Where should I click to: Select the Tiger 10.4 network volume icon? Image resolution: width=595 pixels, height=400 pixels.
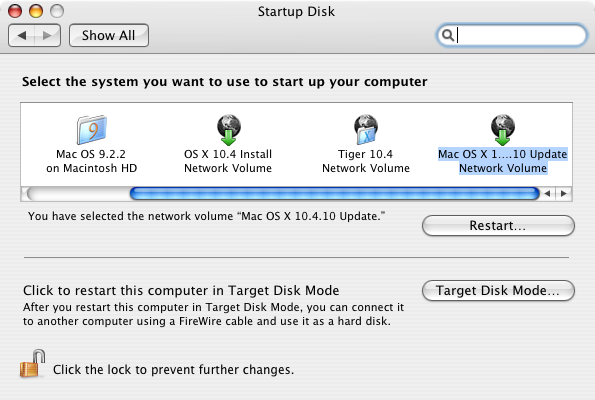tap(365, 129)
